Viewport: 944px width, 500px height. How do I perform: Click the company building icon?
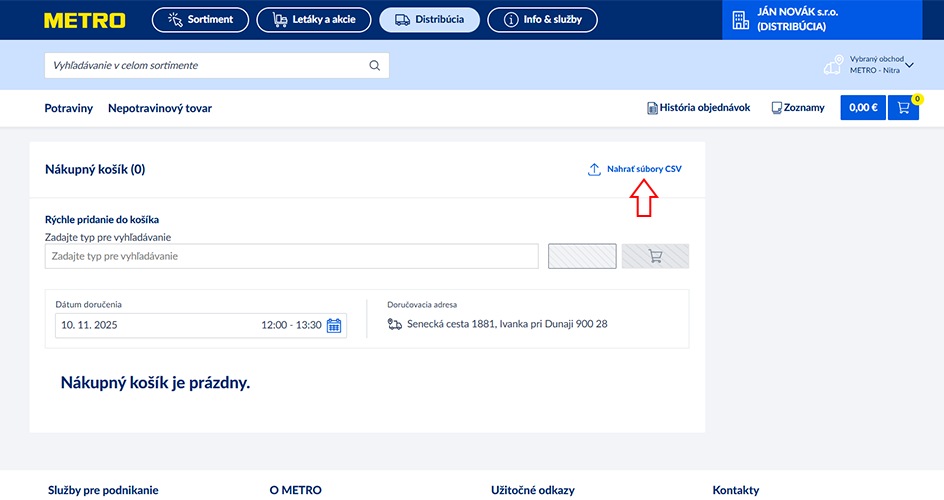[740, 20]
